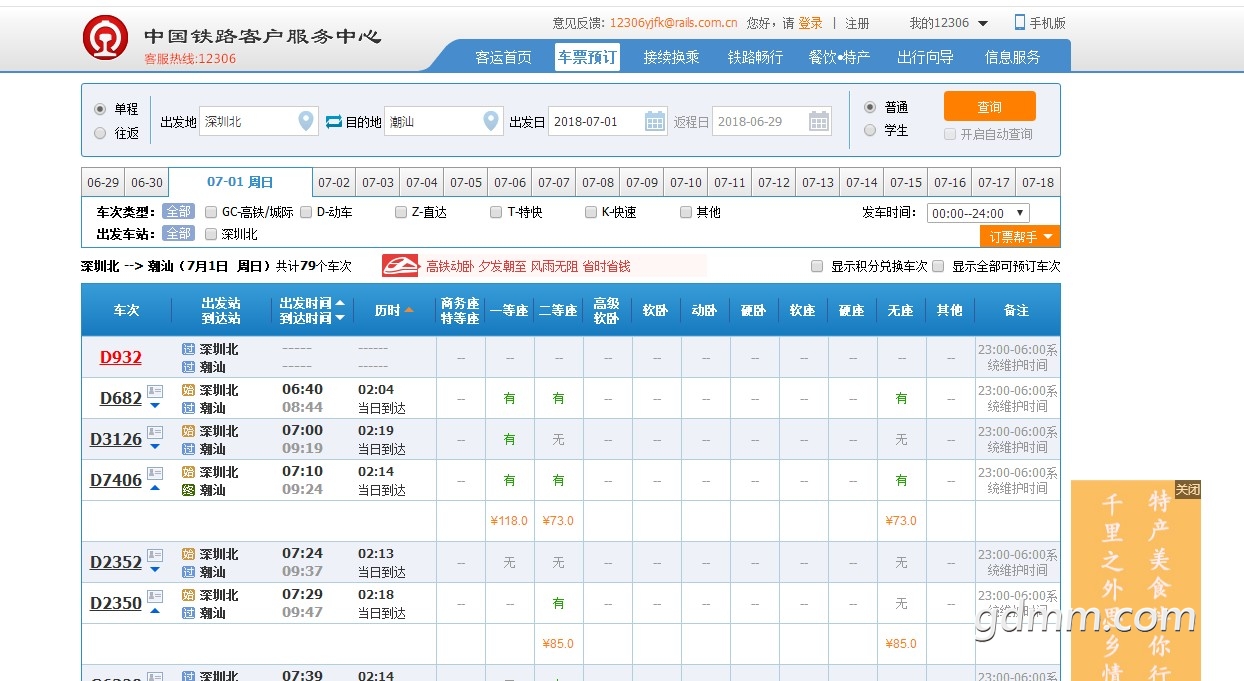Toggle 显示积分兑换车次 checkbox
1244x681 pixels.
click(817, 266)
